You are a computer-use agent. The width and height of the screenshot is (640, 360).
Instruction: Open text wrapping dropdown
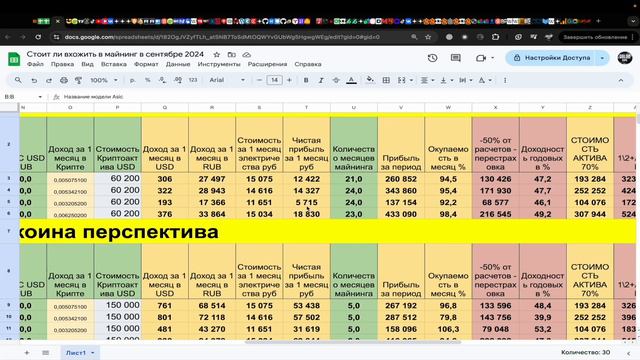(466, 80)
